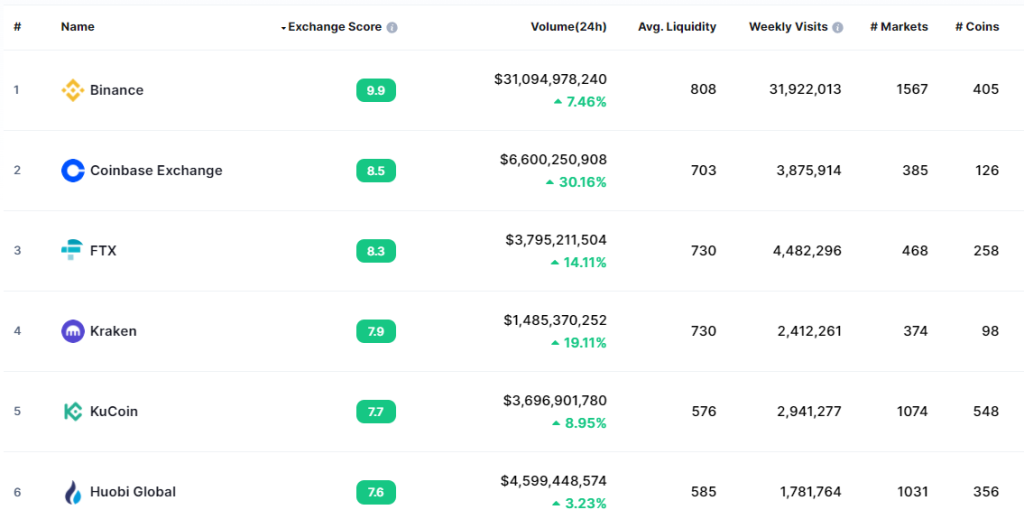The width and height of the screenshot is (1024, 519).
Task: Sort by the Name column header
Action: pos(78,27)
